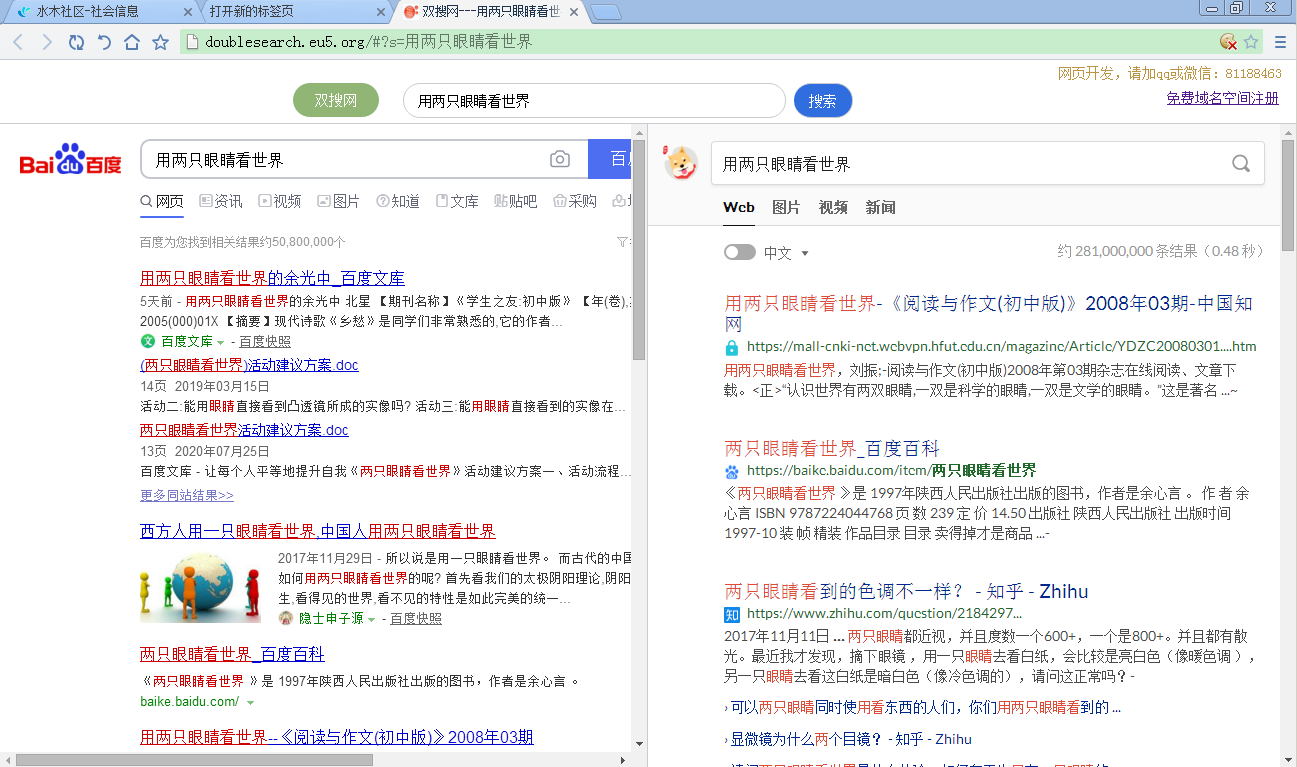Click the Zhihu 知 icon beside the zhihu URL
Screen dimensions: 1297x767
(732, 613)
